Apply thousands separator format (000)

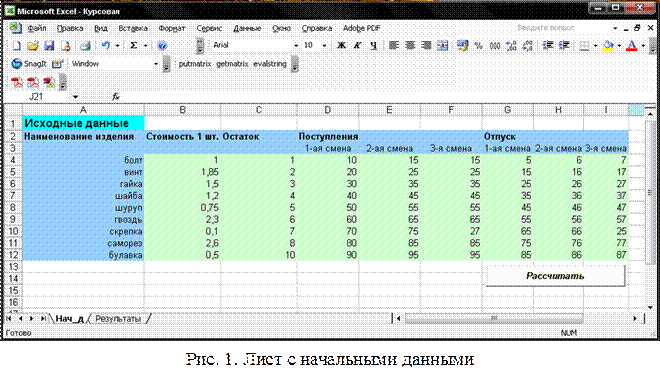495,45
